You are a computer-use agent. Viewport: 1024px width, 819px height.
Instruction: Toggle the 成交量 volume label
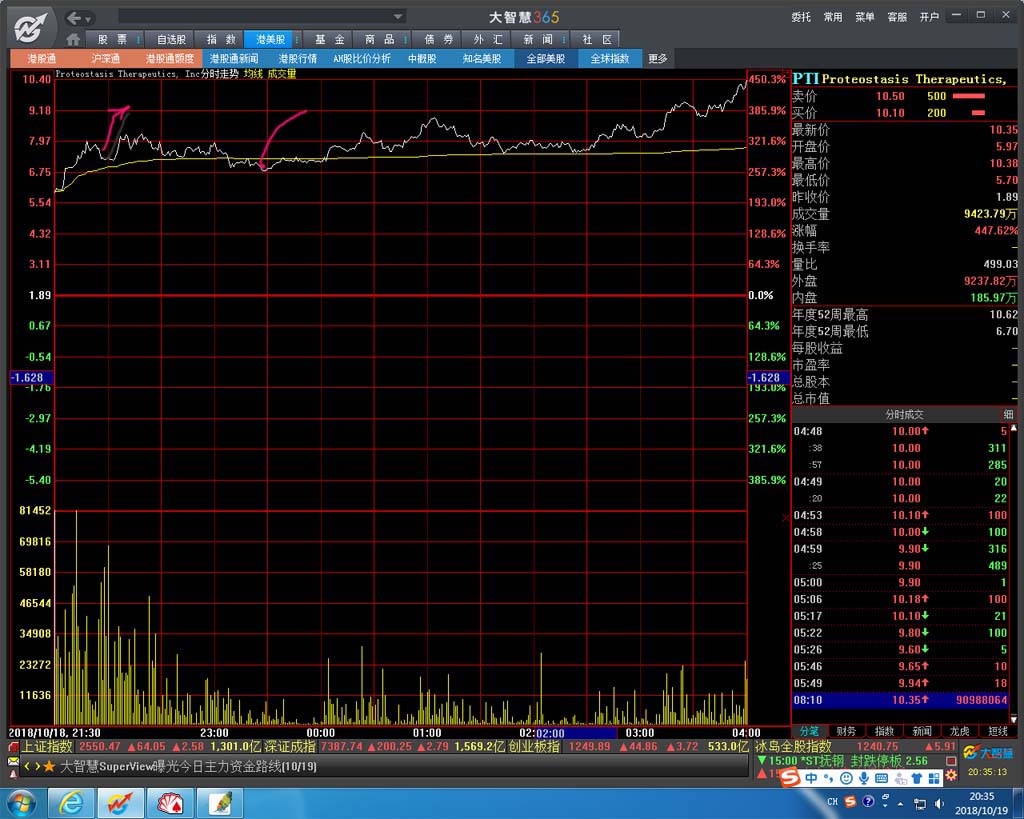point(281,74)
